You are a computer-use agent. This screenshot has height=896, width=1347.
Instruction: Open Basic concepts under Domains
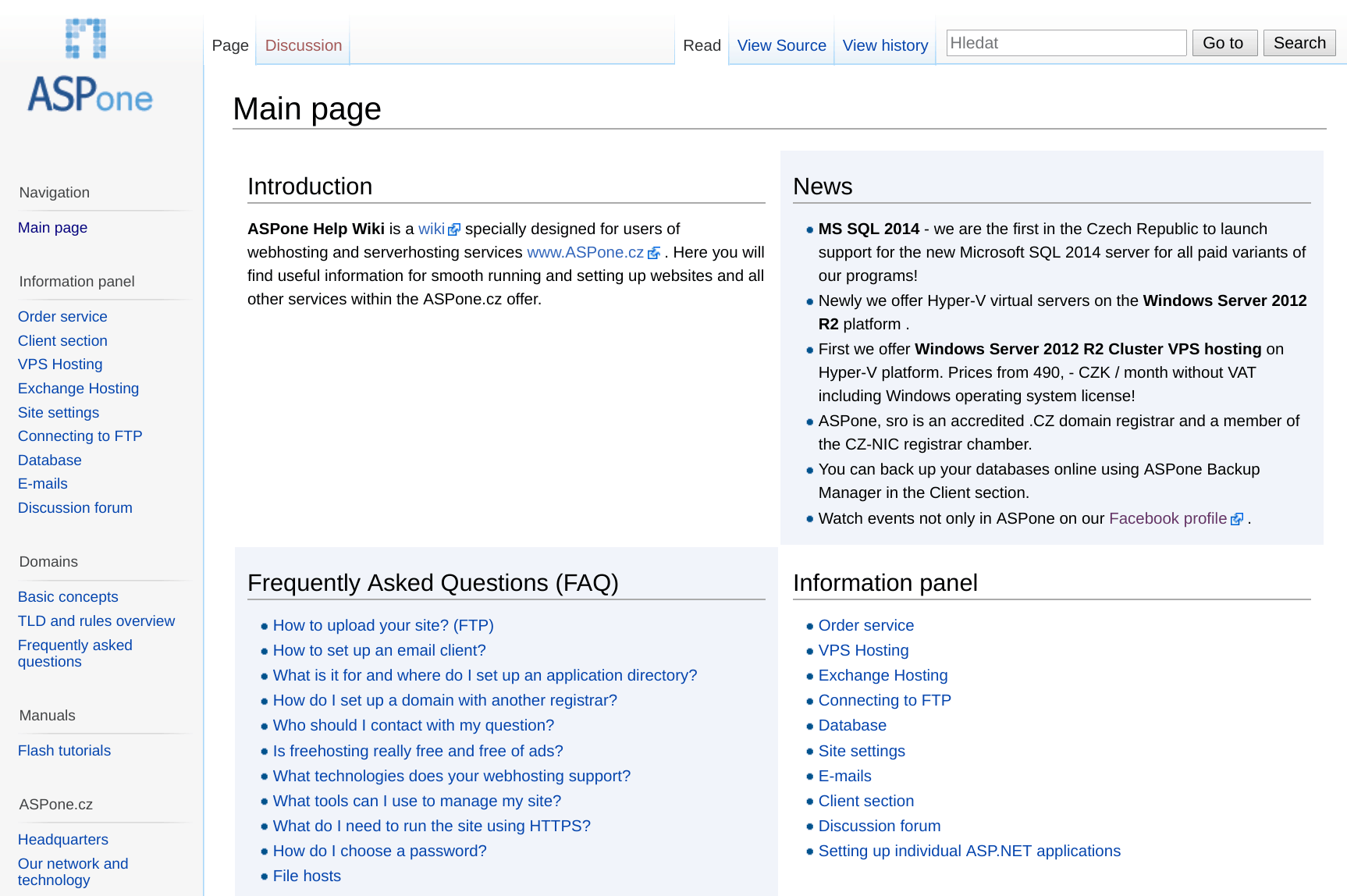(68, 597)
